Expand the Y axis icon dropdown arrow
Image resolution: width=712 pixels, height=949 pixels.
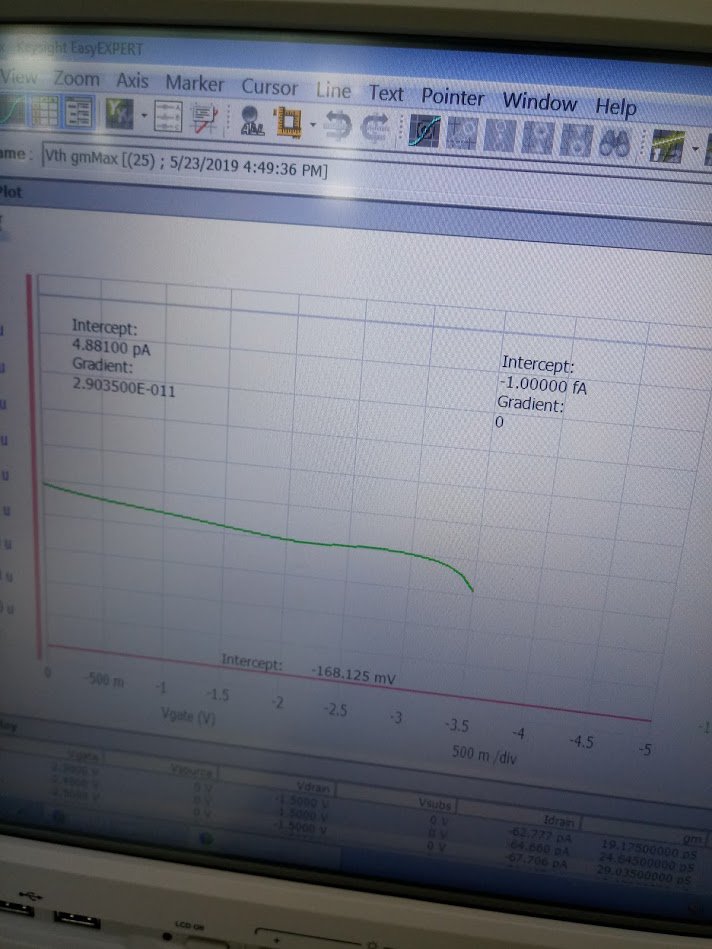tap(144, 115)
